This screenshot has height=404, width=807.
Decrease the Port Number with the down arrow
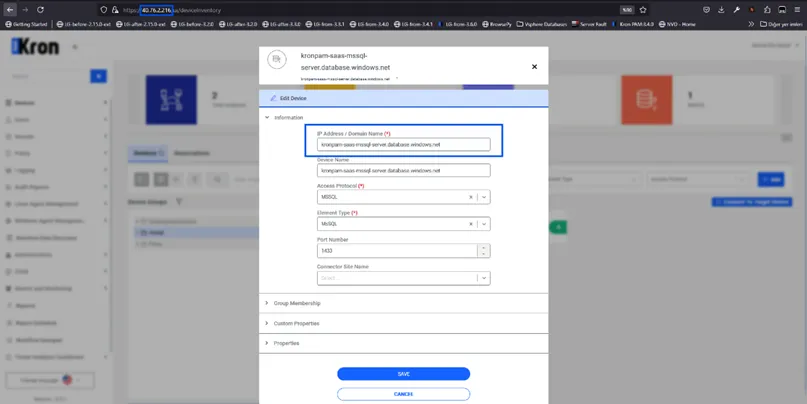pos(483,254)
